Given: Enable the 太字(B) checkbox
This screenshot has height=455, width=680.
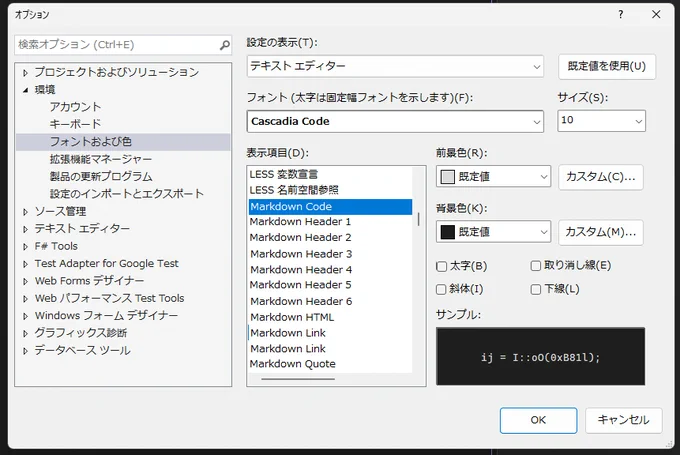Looking at the screenshot, I should [441, 266].
